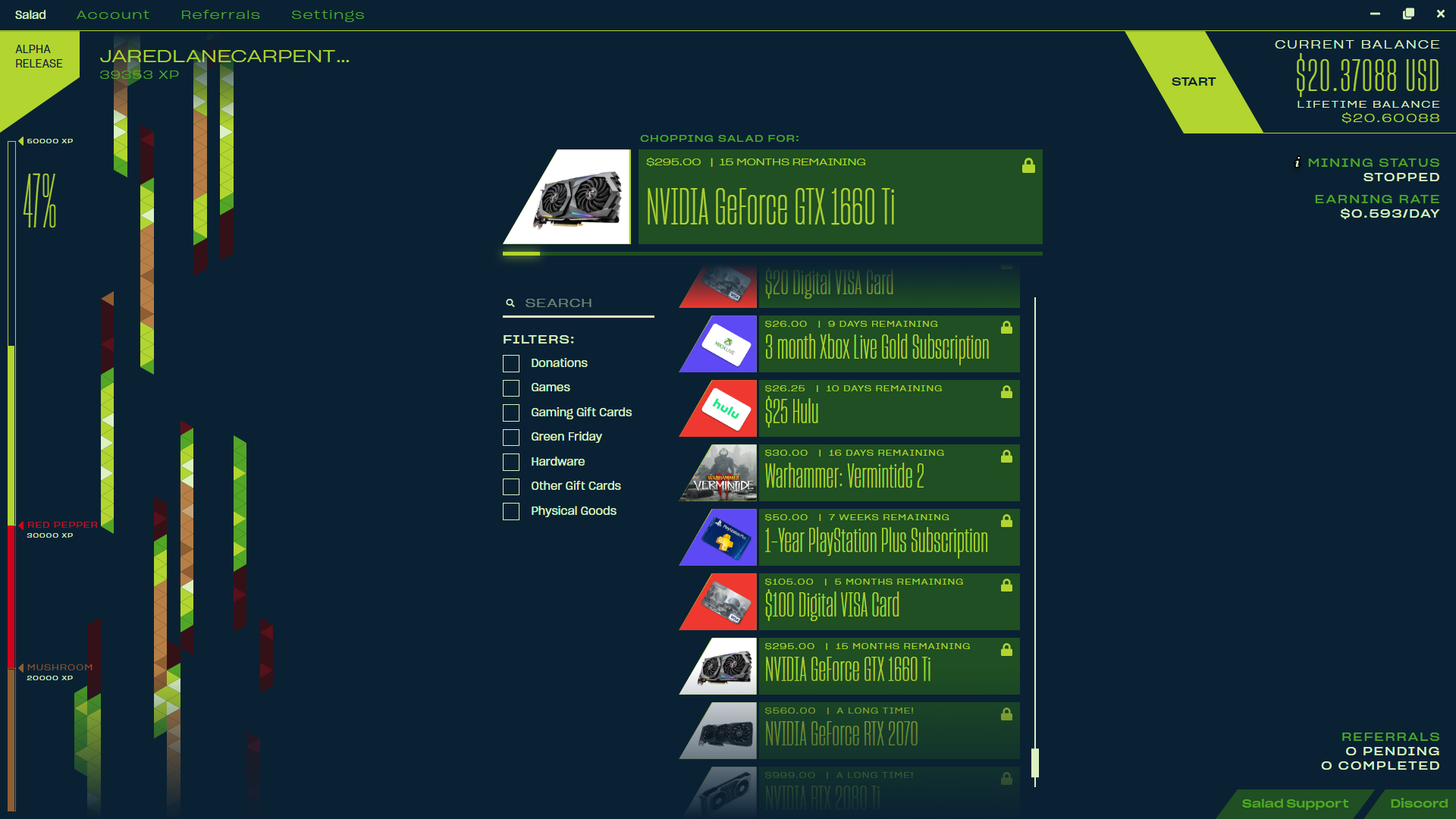Check the Gaming Gift Cards filter
This screenshot has height=819, width=1456.
(x=511, y=413)
